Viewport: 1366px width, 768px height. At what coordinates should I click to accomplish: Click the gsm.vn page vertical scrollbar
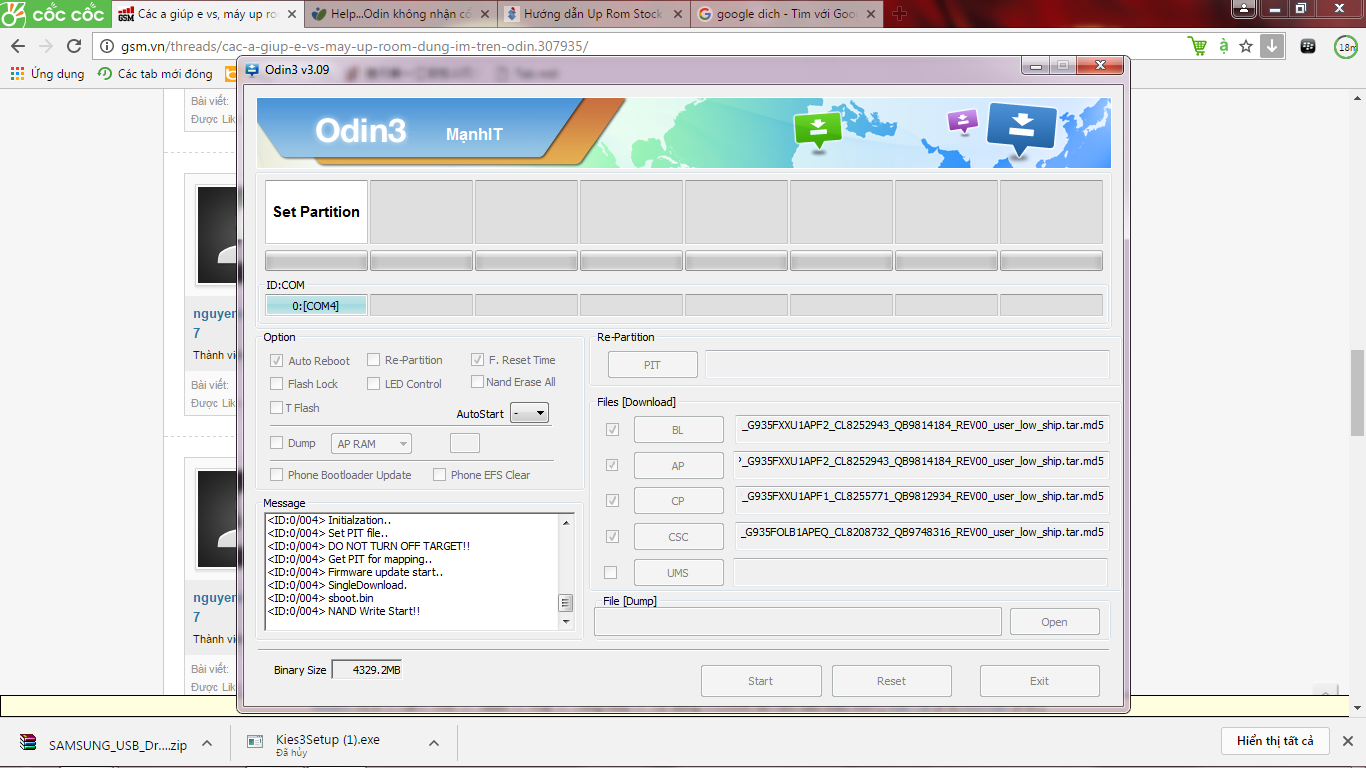[x=1357, y=392]
